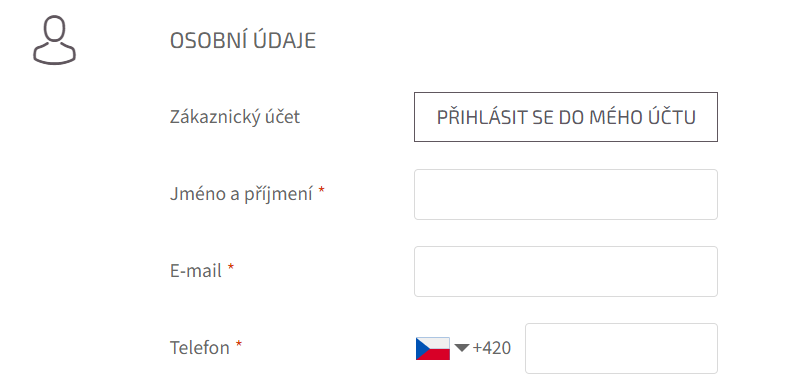Click the Czech Republic flag icon
Image resolution: width=793 pixels, height=391 pixels.
point(432,349)
